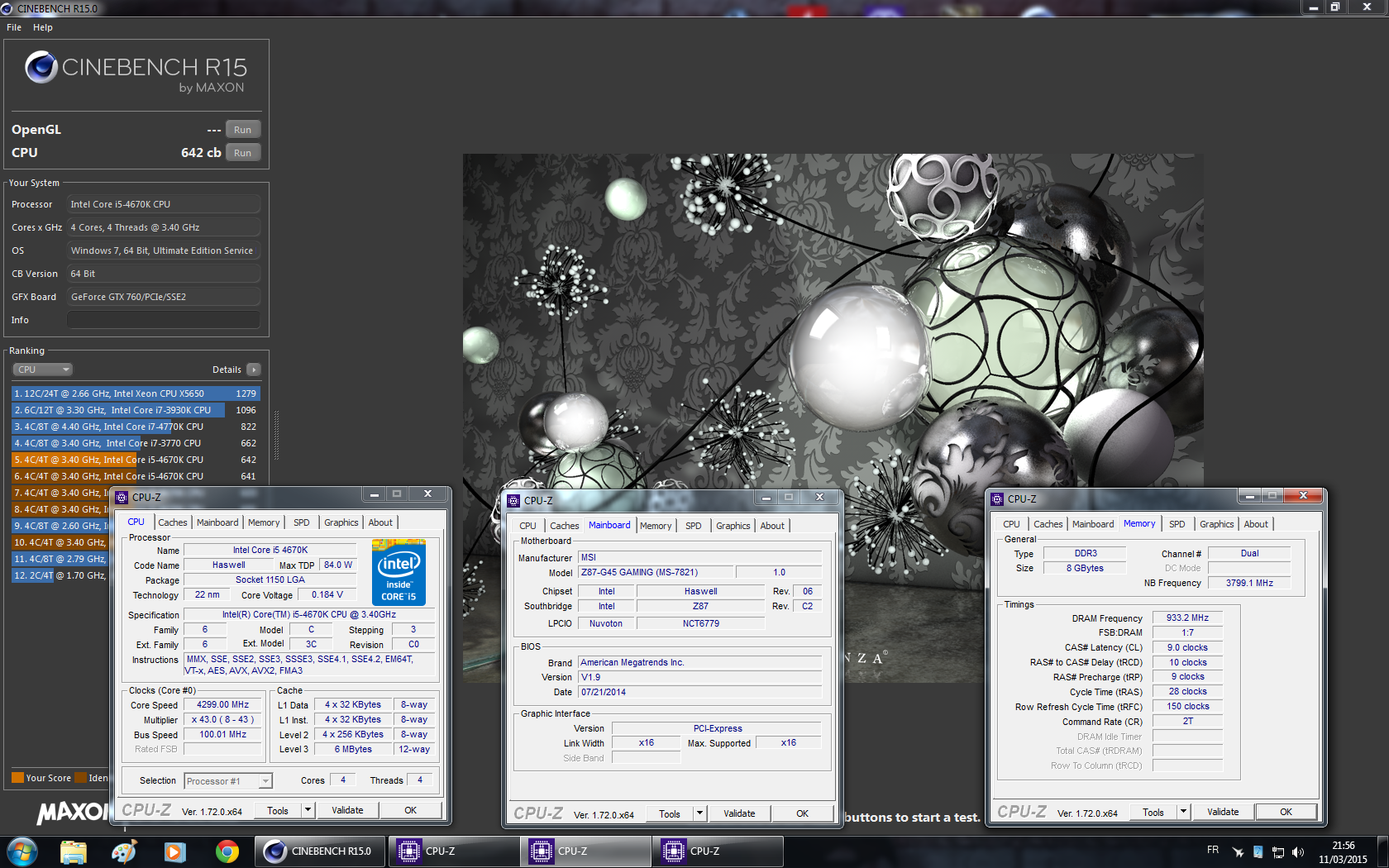Click the model Z87-G45 GAMING field

tap(656, 572)
